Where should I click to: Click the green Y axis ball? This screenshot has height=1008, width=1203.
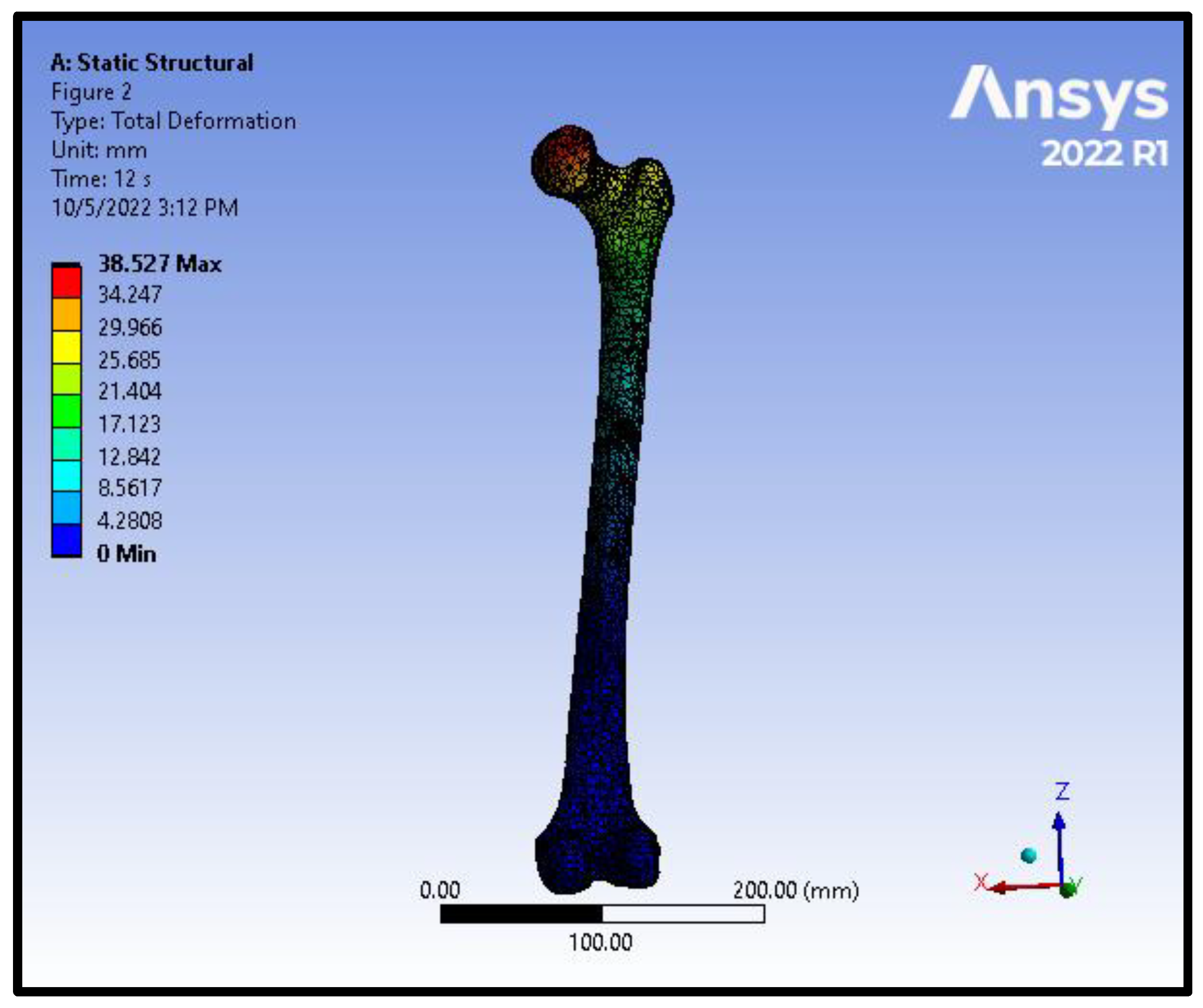(1067, 890)
